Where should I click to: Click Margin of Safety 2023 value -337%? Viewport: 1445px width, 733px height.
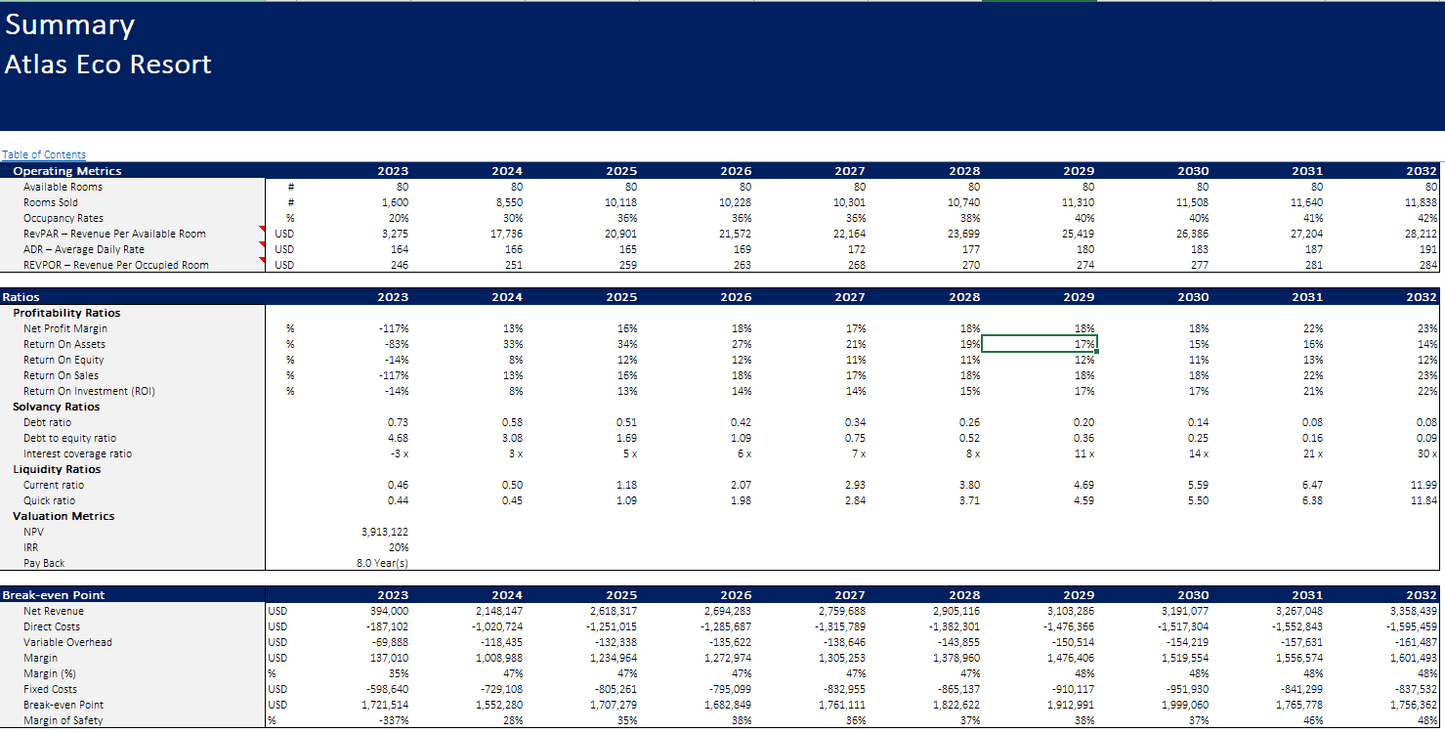[394, 720]
